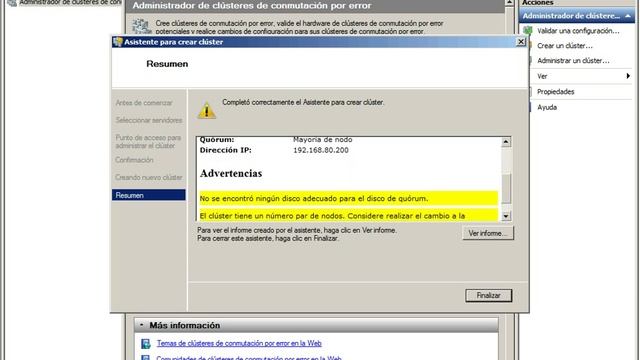Click the Advertencias heading
This screenshot has width=640, height=360.
coord(231,173)
